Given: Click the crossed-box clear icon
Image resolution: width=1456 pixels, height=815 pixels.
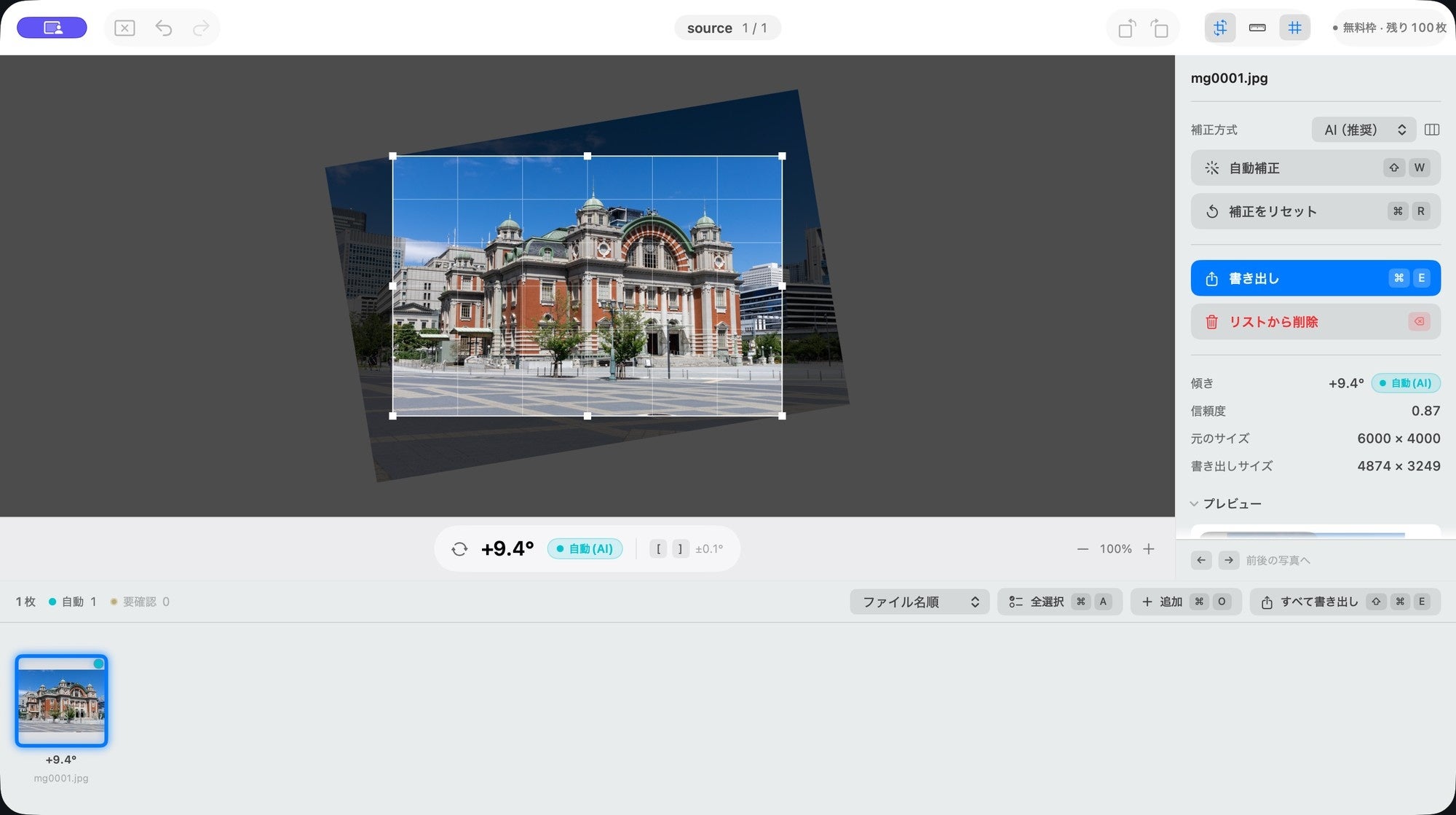Looking at the screenshot, I should (125, 28).
